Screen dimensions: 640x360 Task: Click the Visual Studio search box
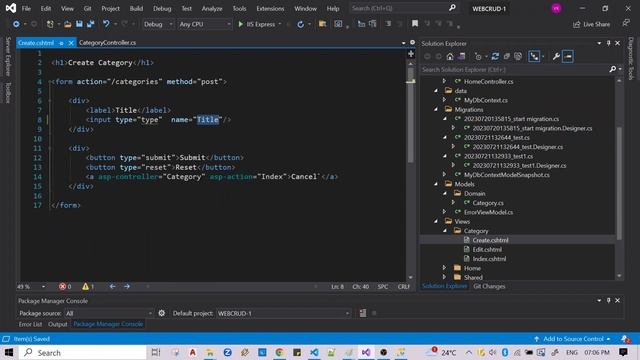tap(403, 8)
